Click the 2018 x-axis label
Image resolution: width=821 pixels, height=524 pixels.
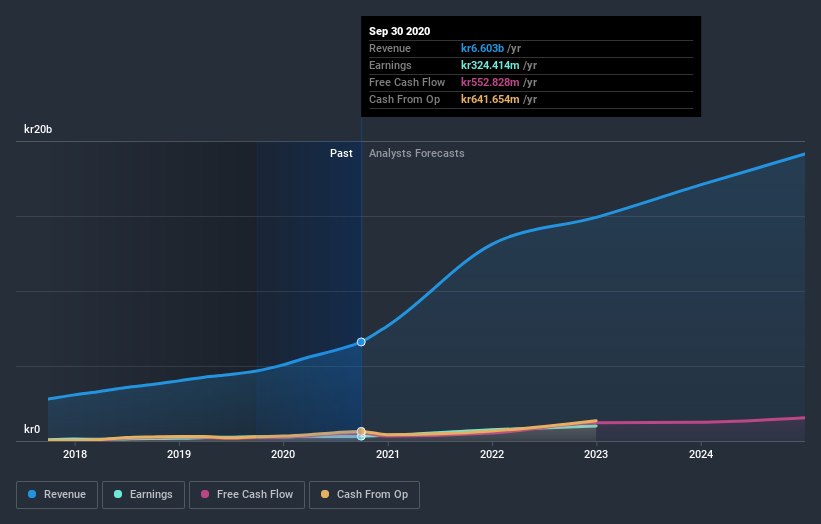75,454
